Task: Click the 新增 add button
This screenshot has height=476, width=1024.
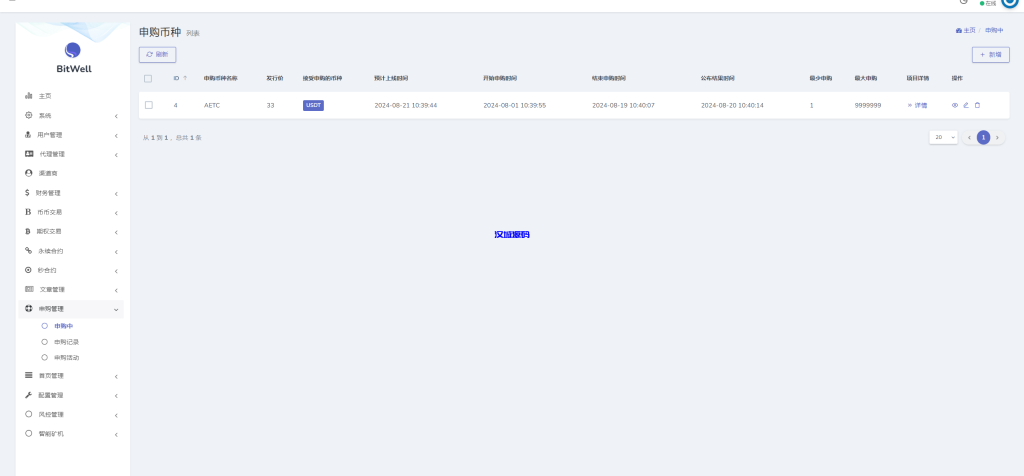Action: pyautogui.click(x=990, y=55)
